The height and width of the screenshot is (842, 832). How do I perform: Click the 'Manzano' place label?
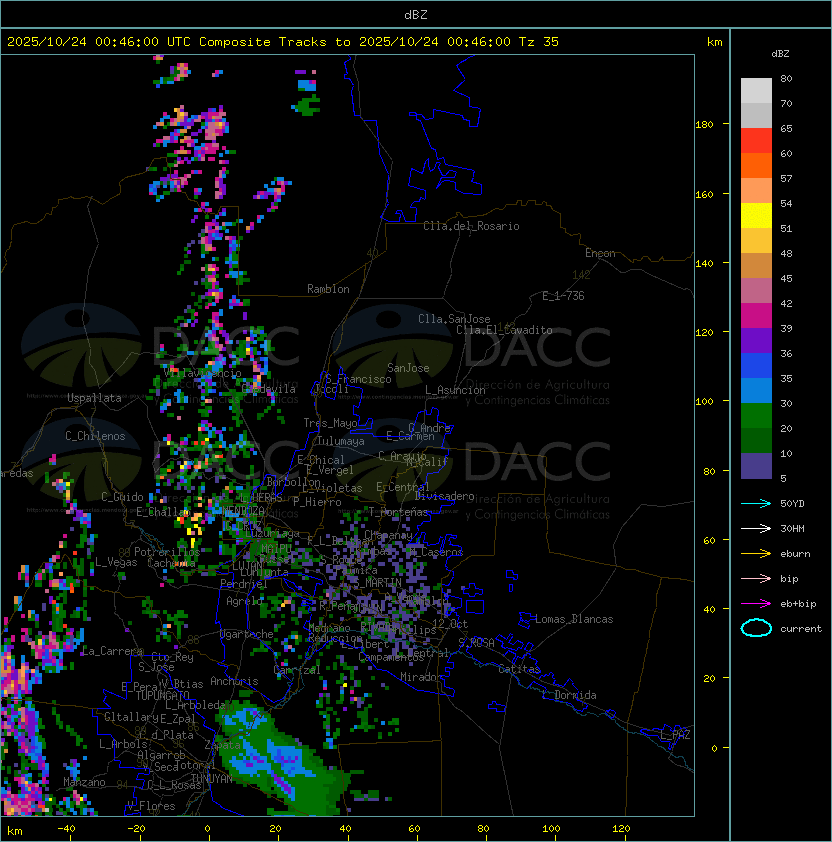pyautogui.click(x=84, y=782)
